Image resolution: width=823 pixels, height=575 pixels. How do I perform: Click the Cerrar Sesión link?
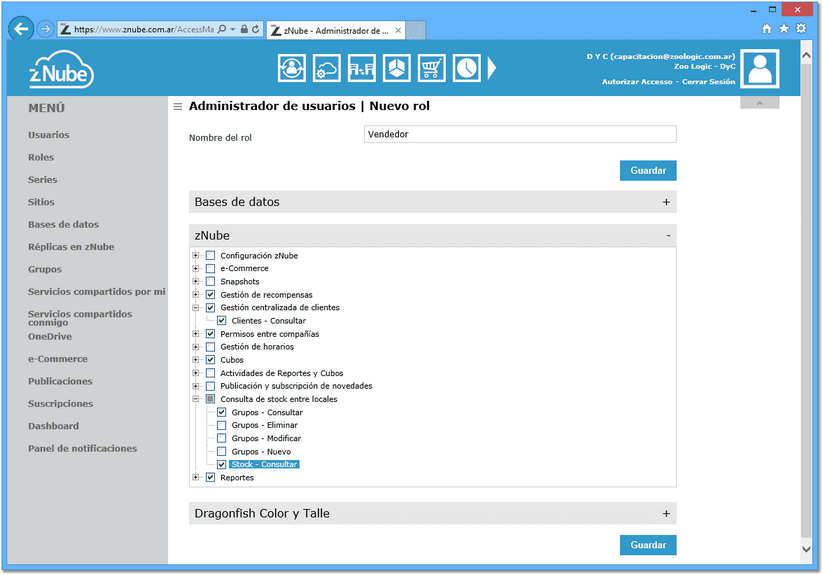coord(709,82)
